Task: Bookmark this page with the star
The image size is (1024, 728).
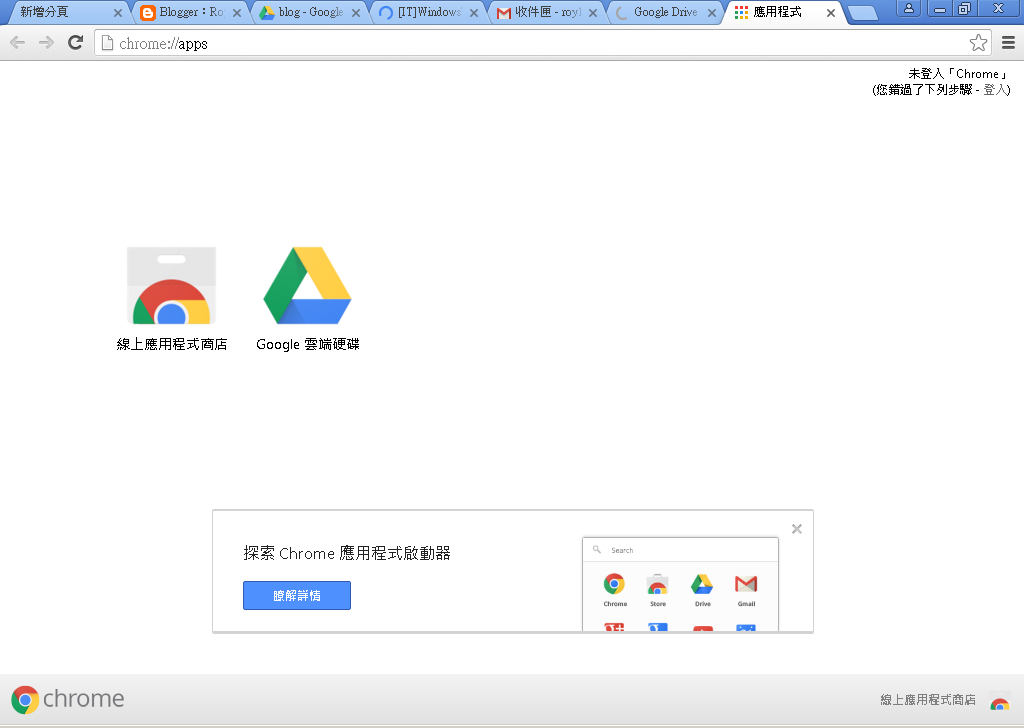Action: (x=978, y=43)
